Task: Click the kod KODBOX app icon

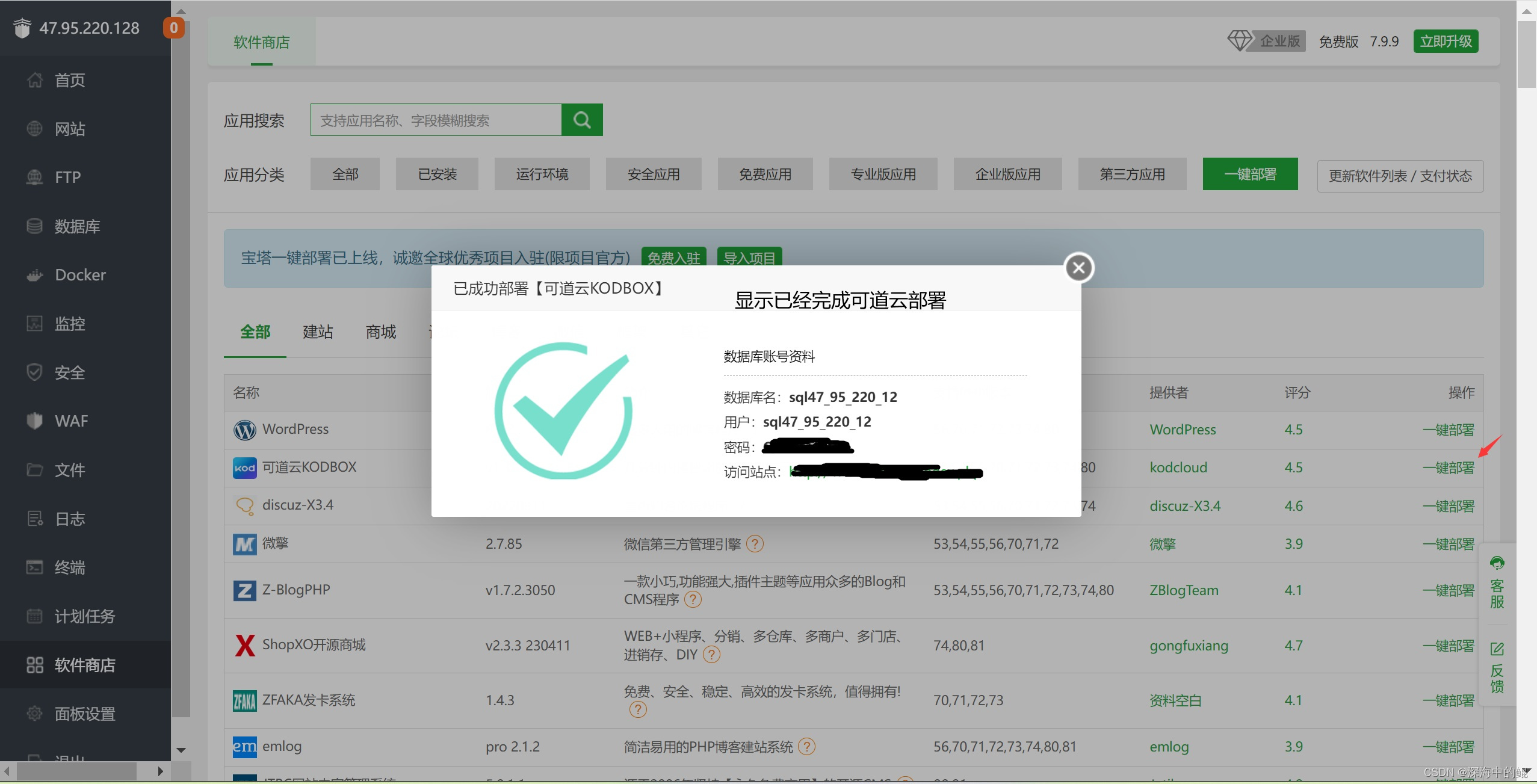Action: [244, 468]
